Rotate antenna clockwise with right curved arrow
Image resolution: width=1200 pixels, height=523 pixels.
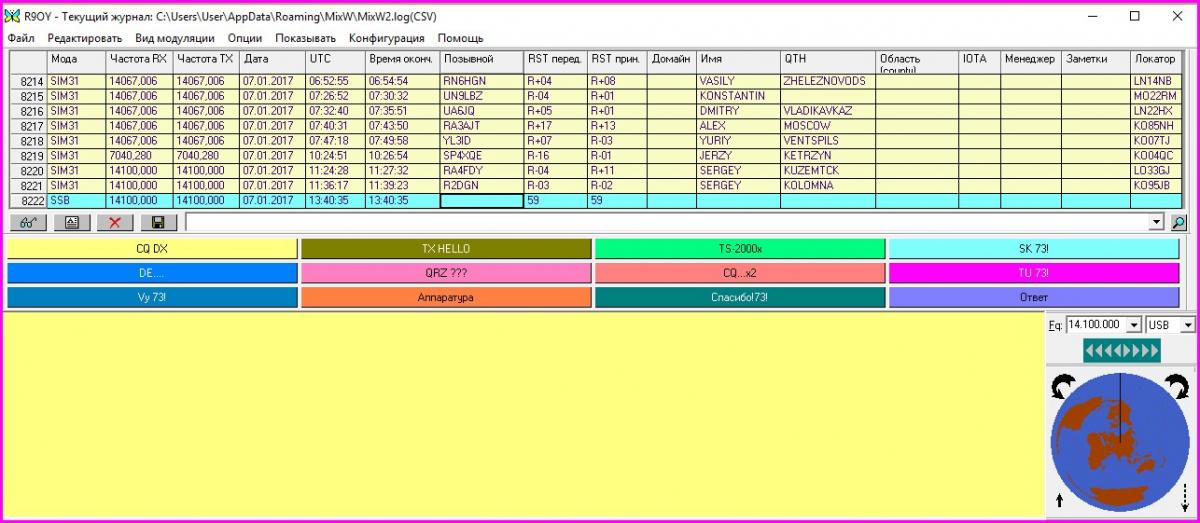pyautogui.click(x=1178, y=382)
